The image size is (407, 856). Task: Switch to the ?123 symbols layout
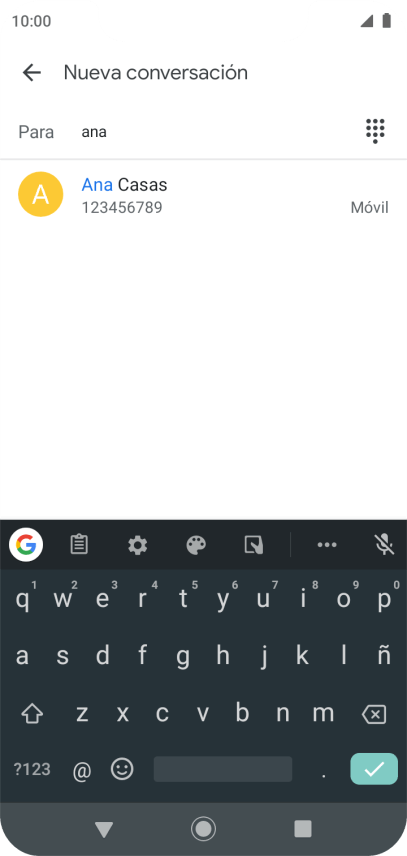tap(32, 769)
